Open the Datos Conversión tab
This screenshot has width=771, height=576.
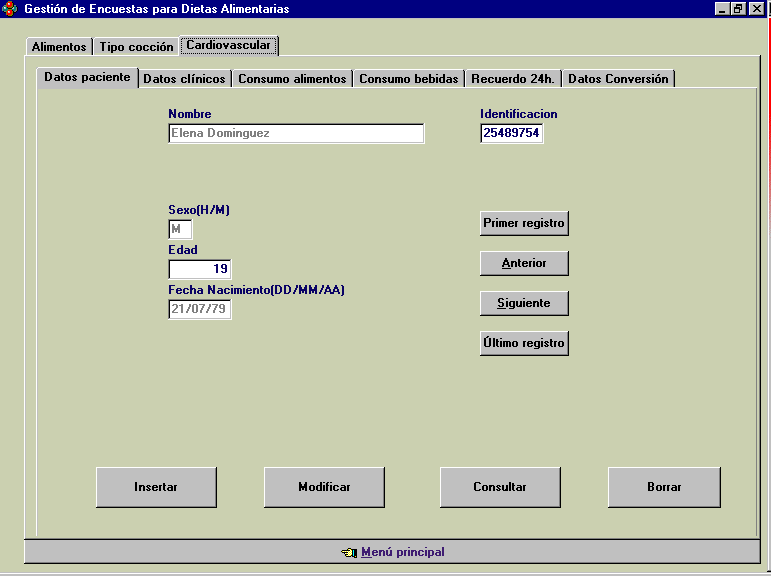click(618, 79)
